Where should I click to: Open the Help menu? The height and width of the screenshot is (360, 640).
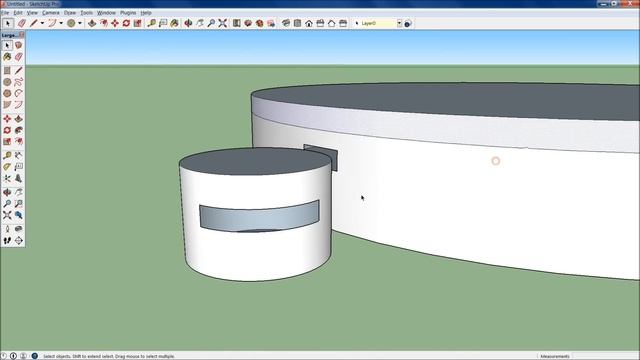(x=146, y=13)
